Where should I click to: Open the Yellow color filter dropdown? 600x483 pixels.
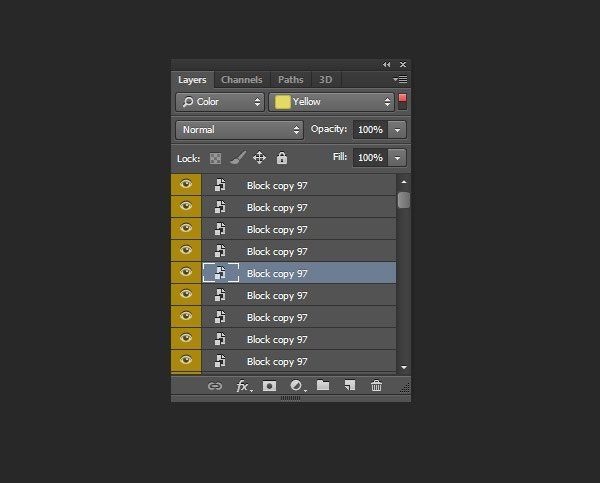(x=331, y=102)
